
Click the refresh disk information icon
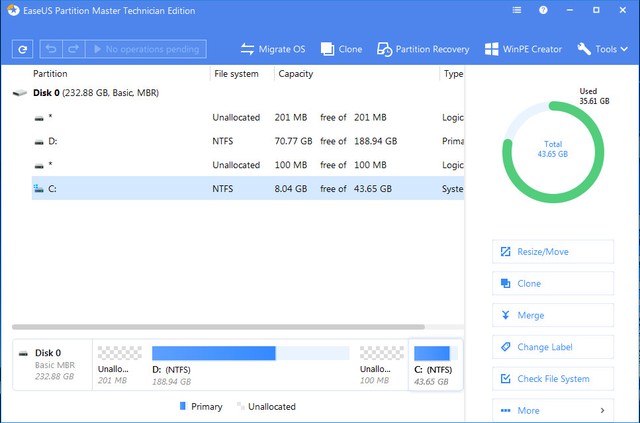click(x=22, y=49)
